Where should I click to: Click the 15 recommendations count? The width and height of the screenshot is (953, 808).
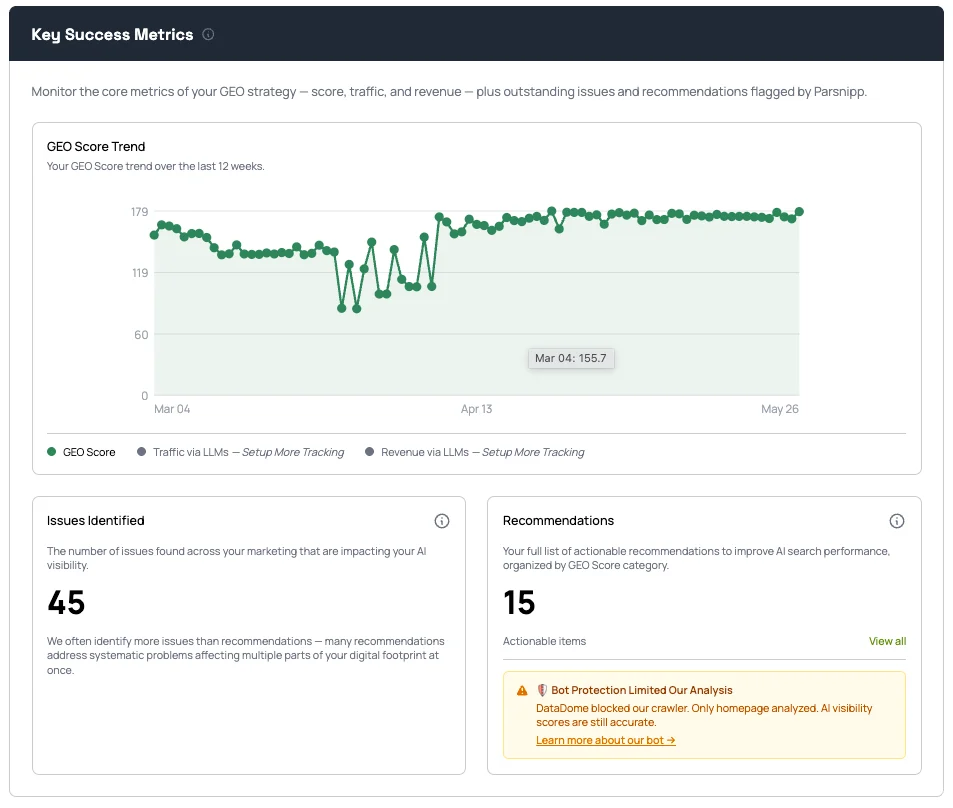519,603
